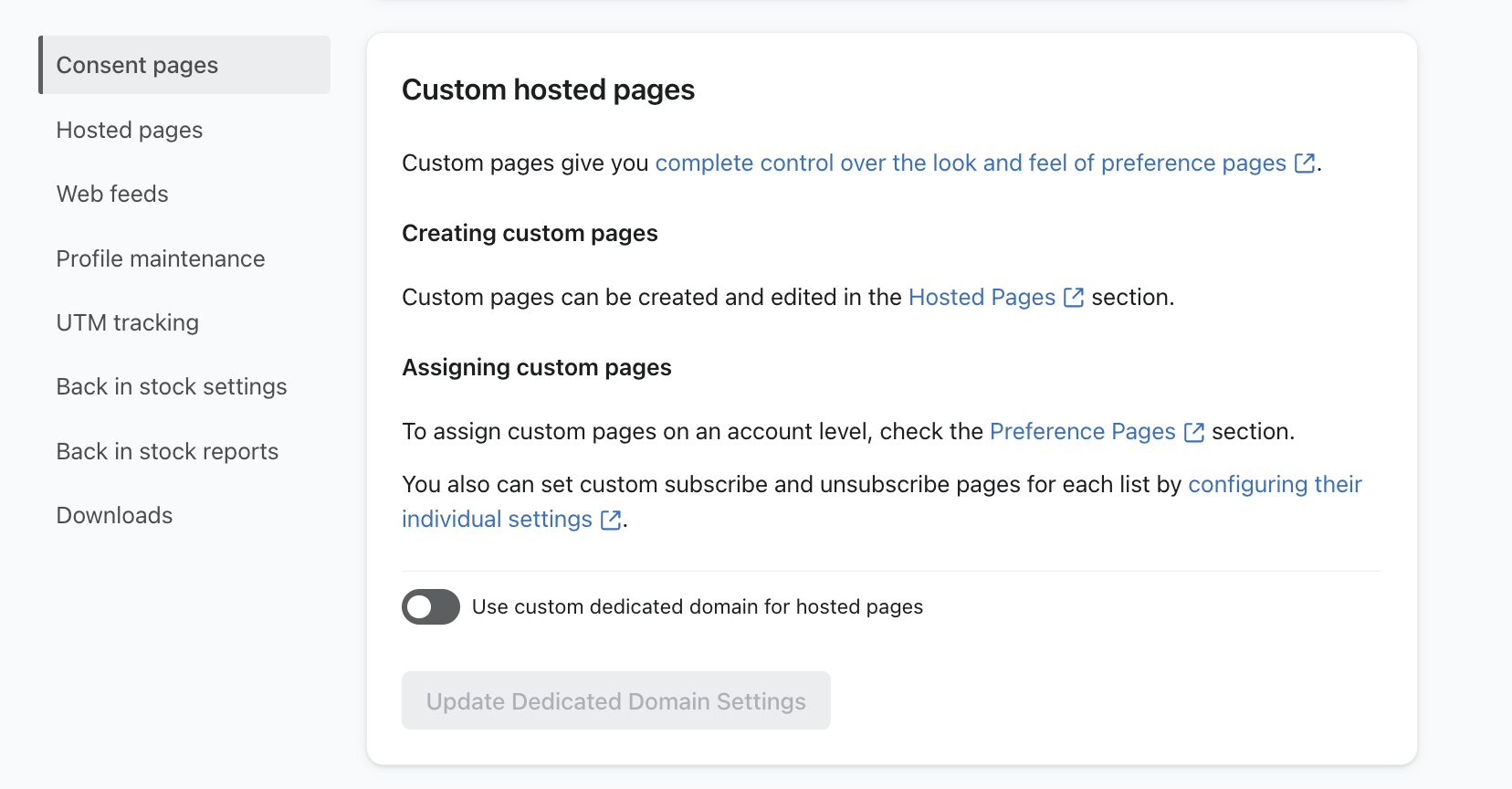Open the Downloads section
The image size is (1512, 789).
pyautogui.click(x=114, y=515)
